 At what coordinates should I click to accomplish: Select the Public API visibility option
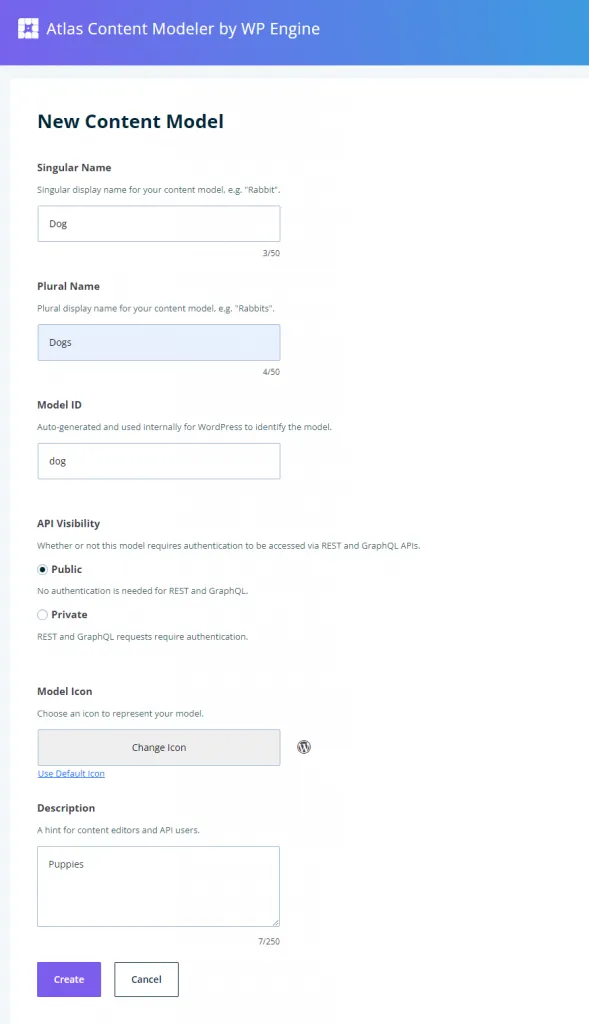[41, 569]
